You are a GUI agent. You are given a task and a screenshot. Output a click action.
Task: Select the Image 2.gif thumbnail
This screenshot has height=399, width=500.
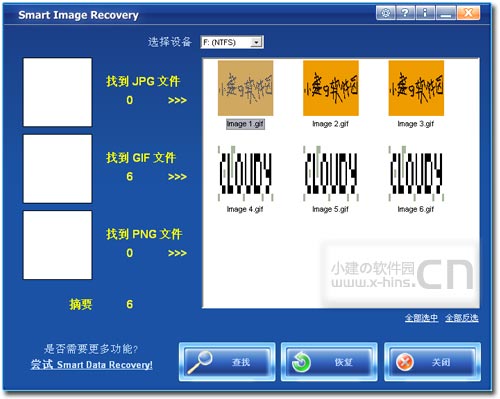pos(331,88)
